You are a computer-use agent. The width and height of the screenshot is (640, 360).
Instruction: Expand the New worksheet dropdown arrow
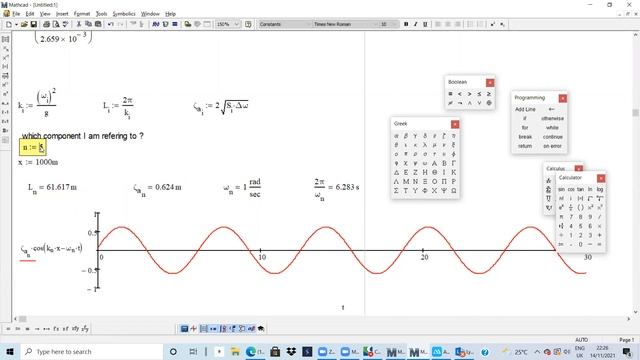(16, 24)
